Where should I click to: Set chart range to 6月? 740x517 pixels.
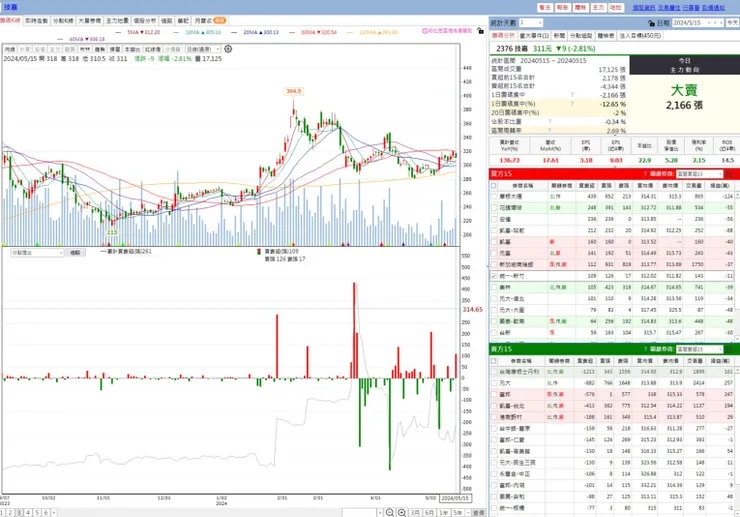(x=429, y=513)
